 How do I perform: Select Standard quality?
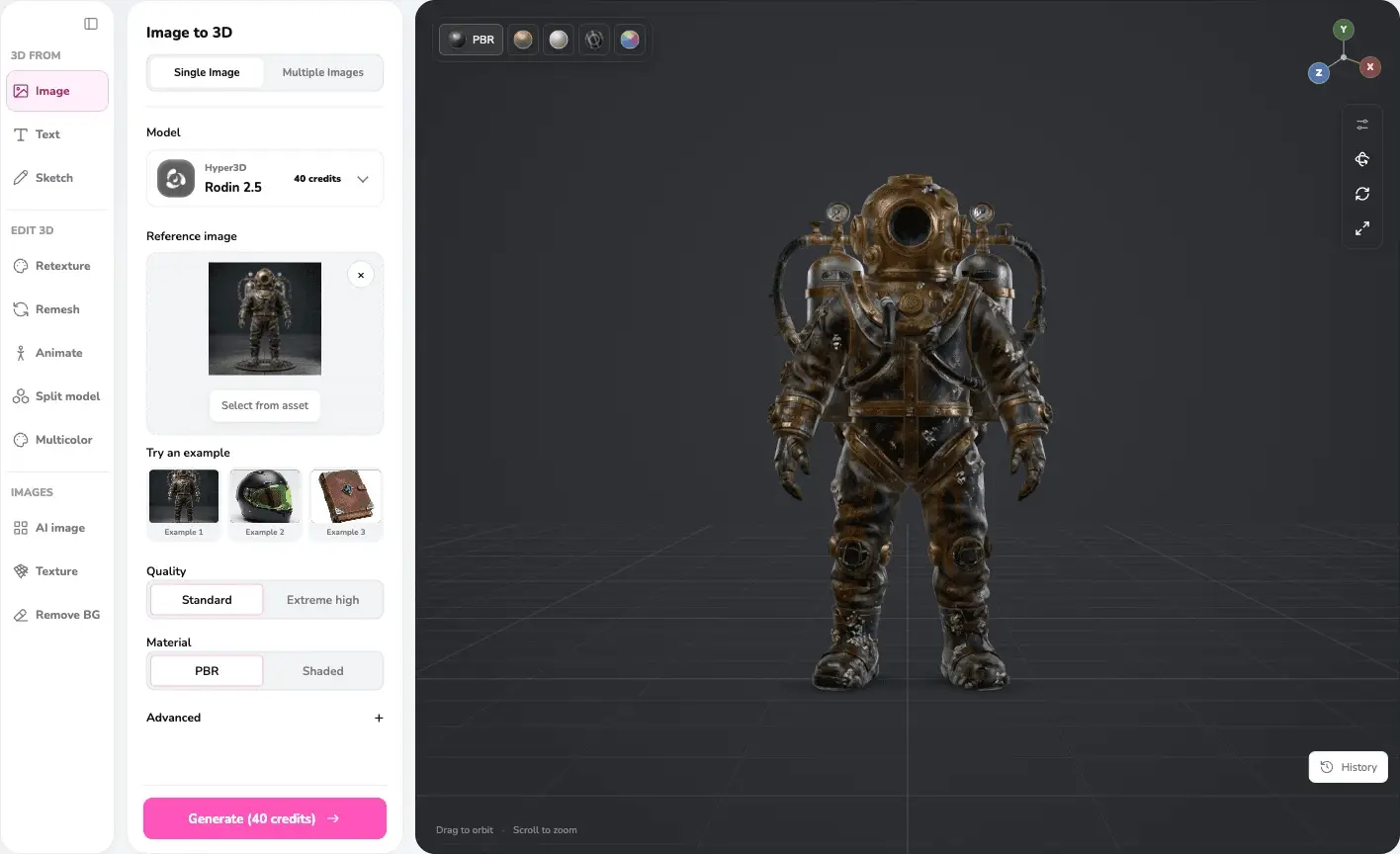pyautogui.click(x=207, y=600)
